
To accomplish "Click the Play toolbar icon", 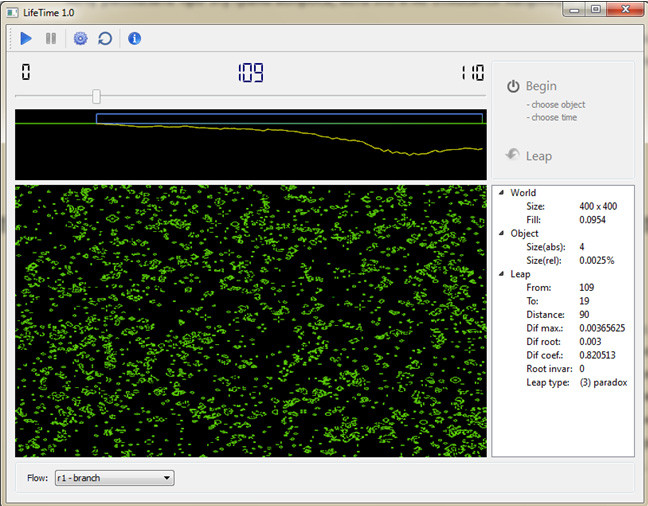I will pos(26,39).
